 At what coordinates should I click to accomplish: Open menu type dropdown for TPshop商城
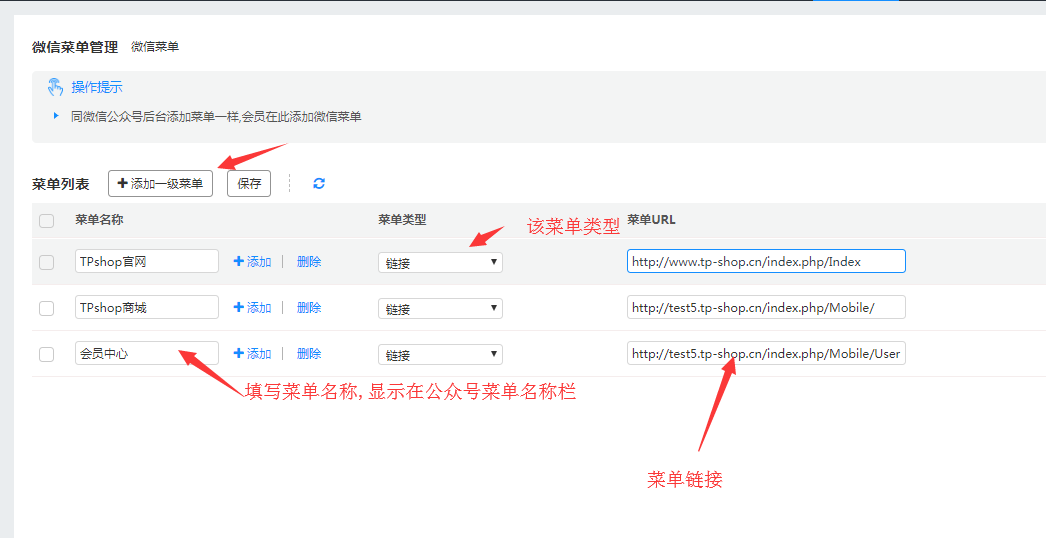coord(440,308)
